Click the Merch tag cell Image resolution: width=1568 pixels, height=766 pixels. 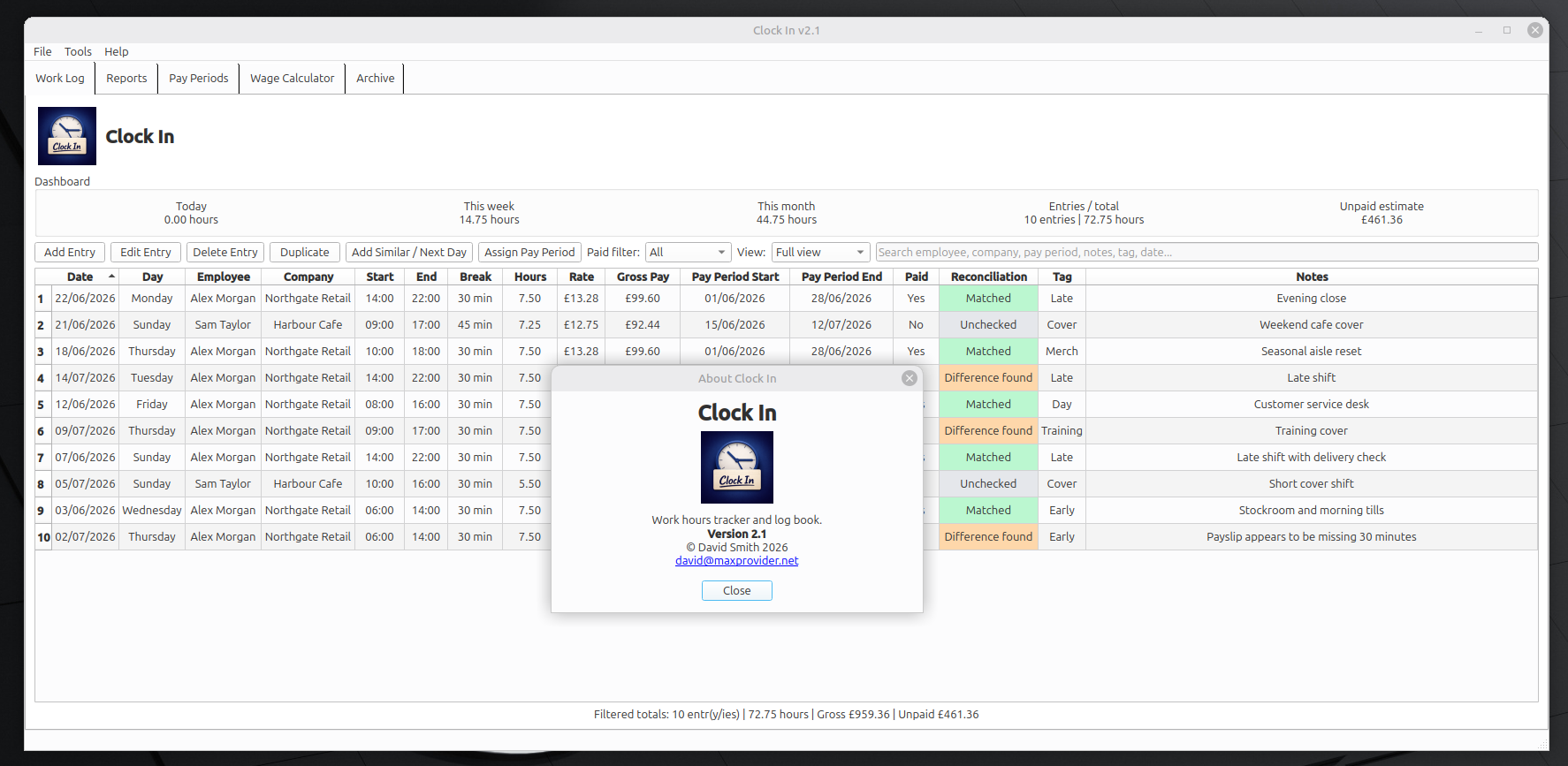(1062, 352)
